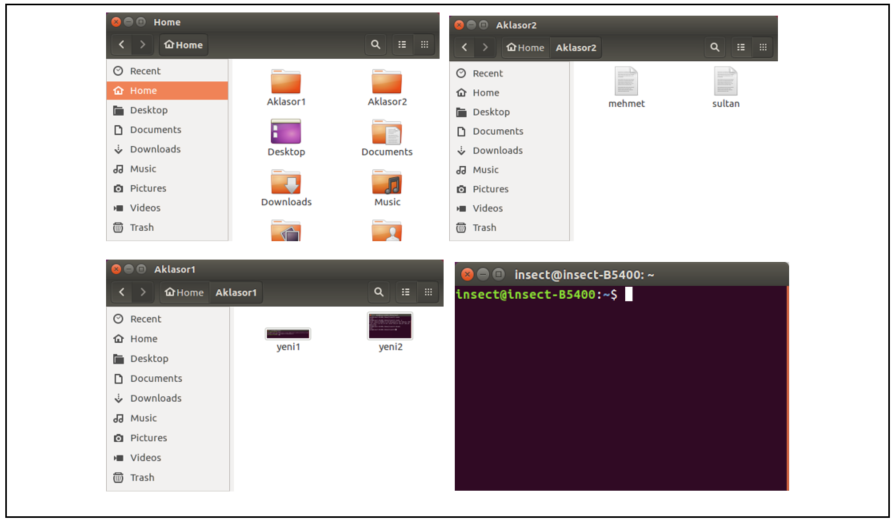The width and height of the screenshot is (894, 522).
Task: Select Videos in Aklasor1 window sidebar
Action: click(168, 458)
